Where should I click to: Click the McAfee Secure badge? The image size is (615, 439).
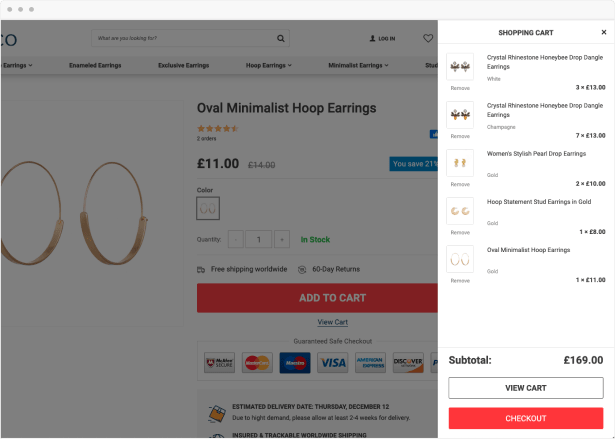220,363
